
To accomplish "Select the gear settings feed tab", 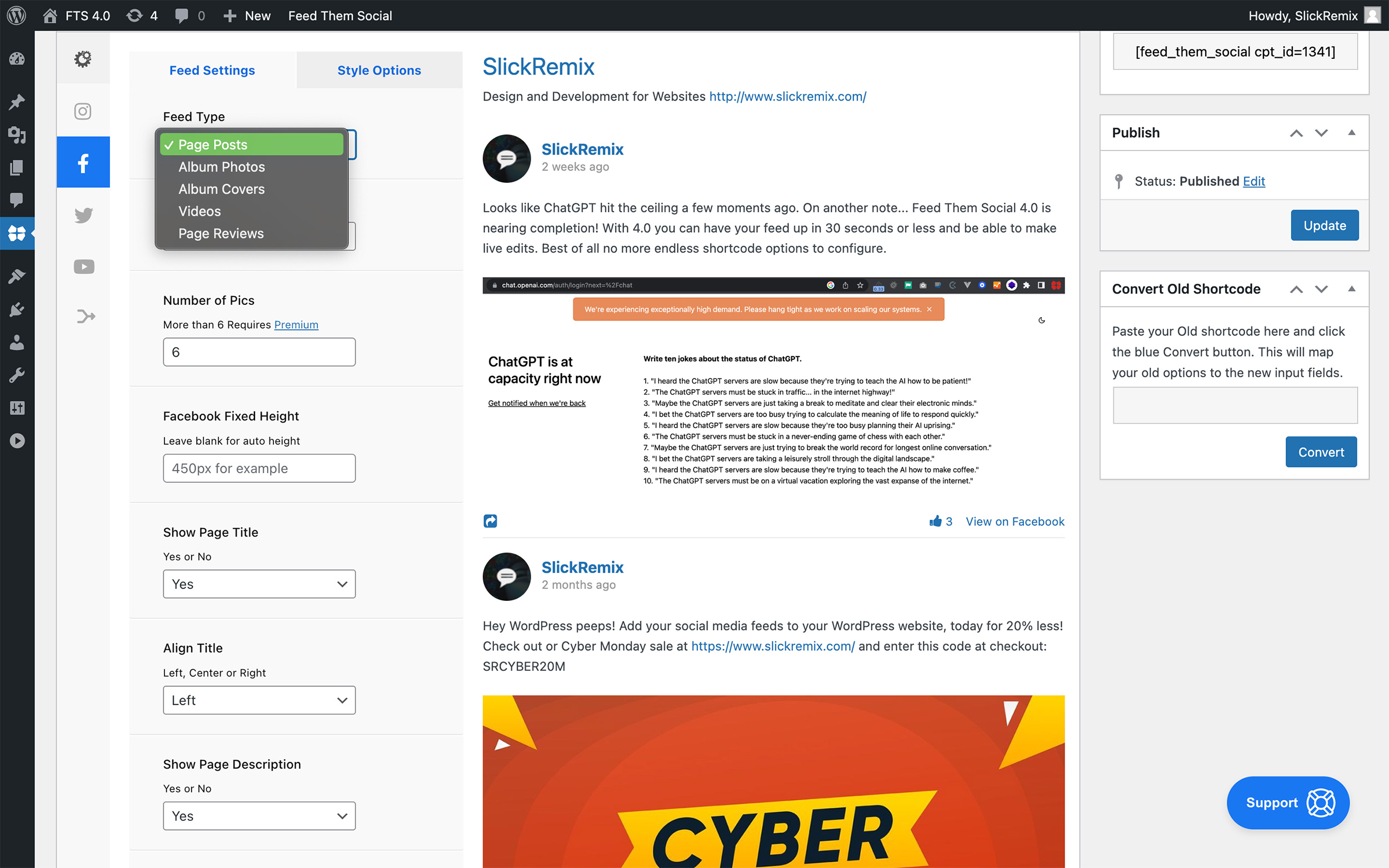I will (83, 58).
